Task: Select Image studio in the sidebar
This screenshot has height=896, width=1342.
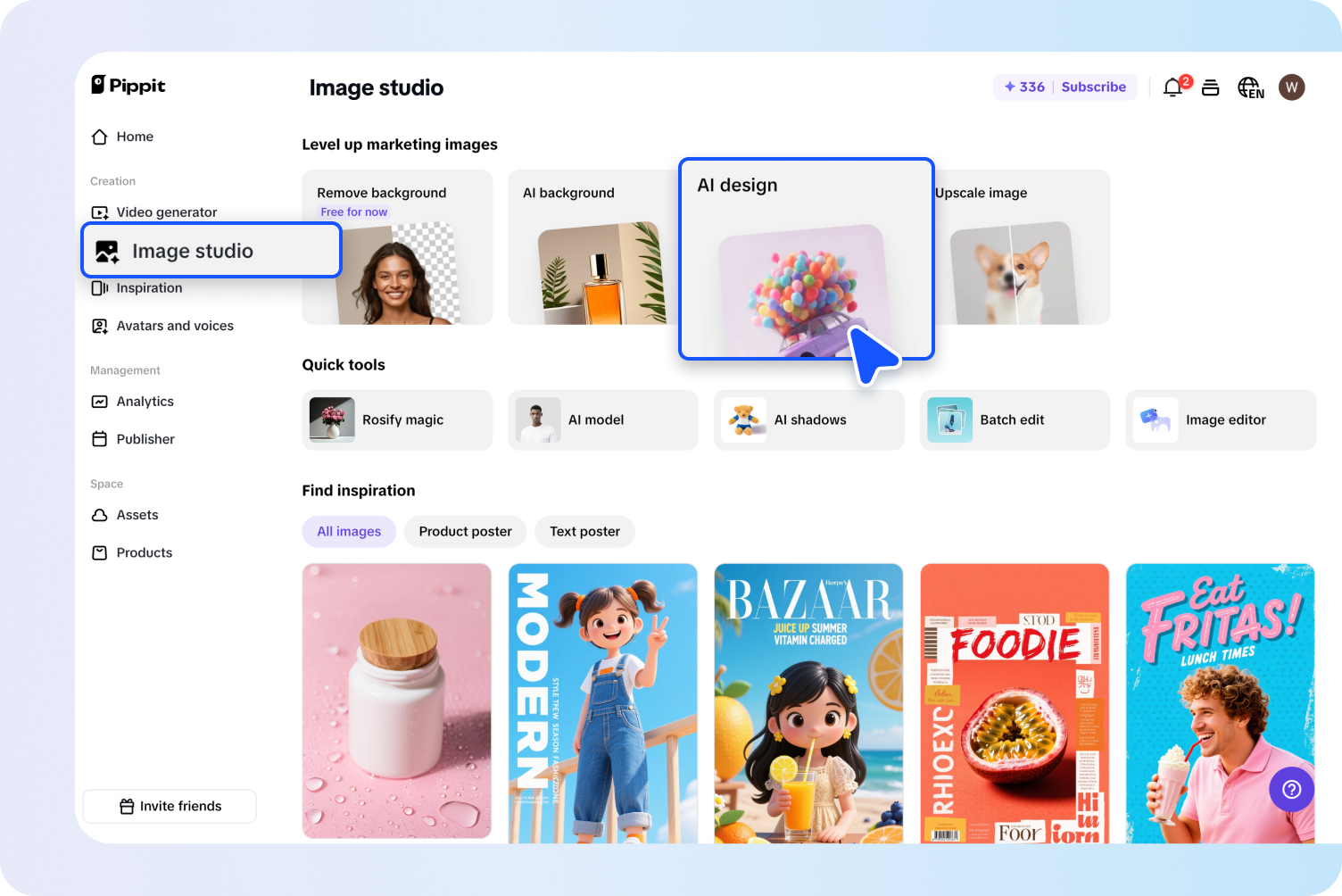Action: coord(192,250)
